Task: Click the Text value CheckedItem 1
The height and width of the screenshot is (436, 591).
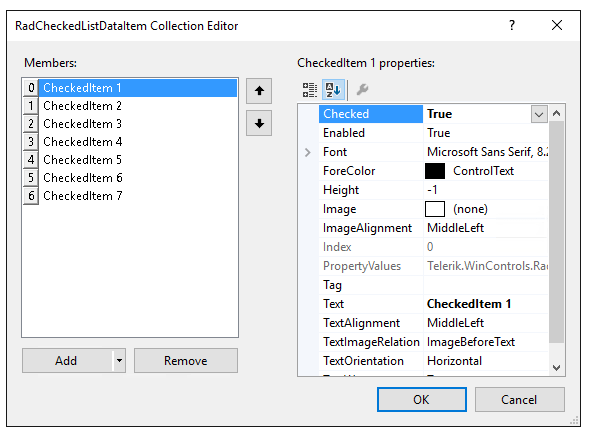Action: pyautogui.click(x=469, y=304)
